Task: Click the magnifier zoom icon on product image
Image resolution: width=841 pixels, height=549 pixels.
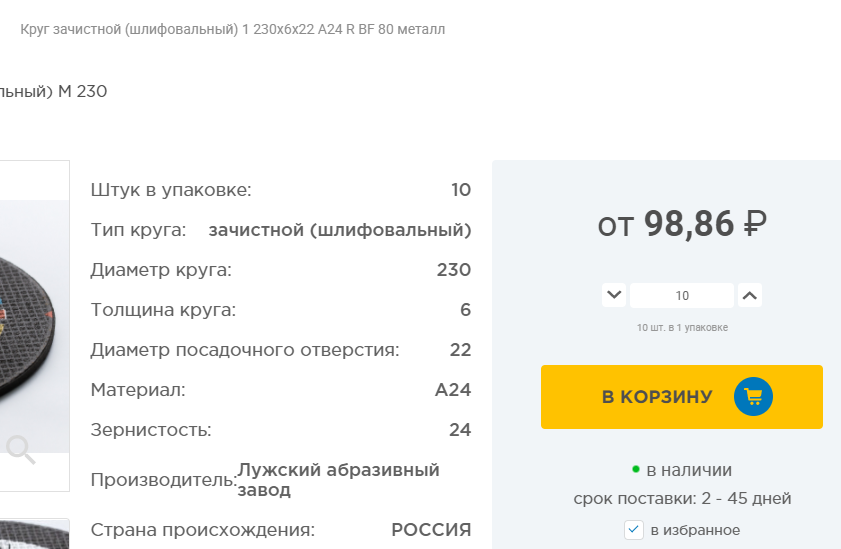Action: [21, 451]
